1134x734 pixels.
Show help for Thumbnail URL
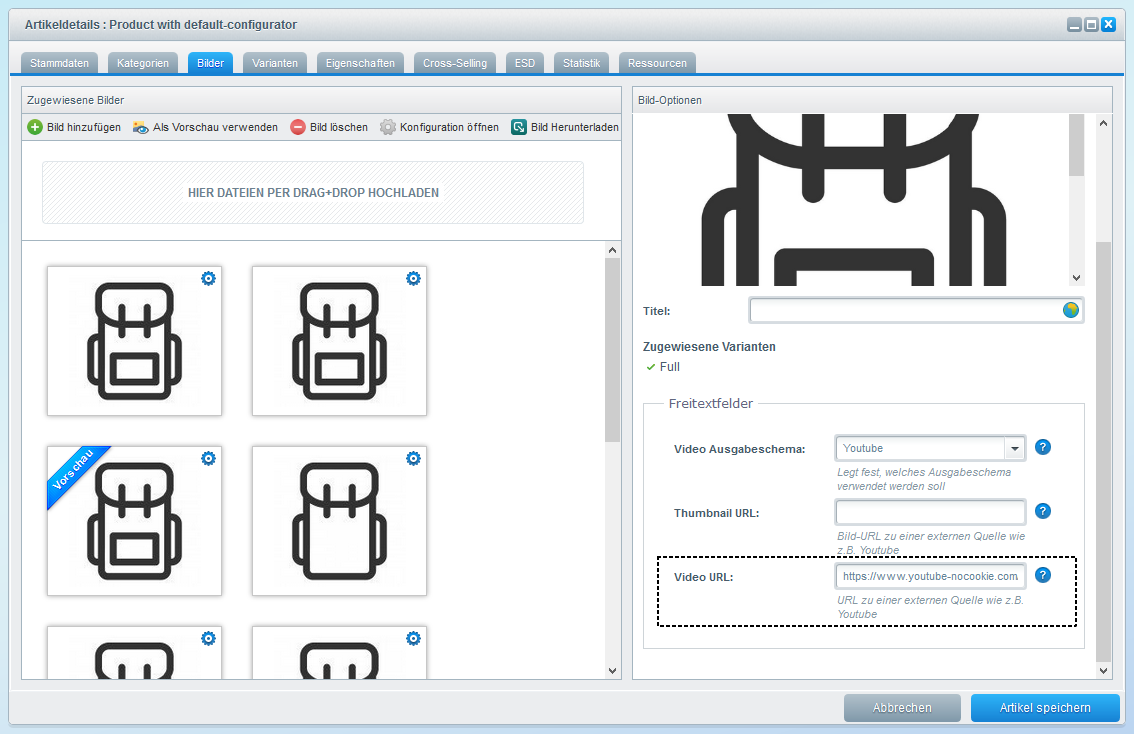1042,511
